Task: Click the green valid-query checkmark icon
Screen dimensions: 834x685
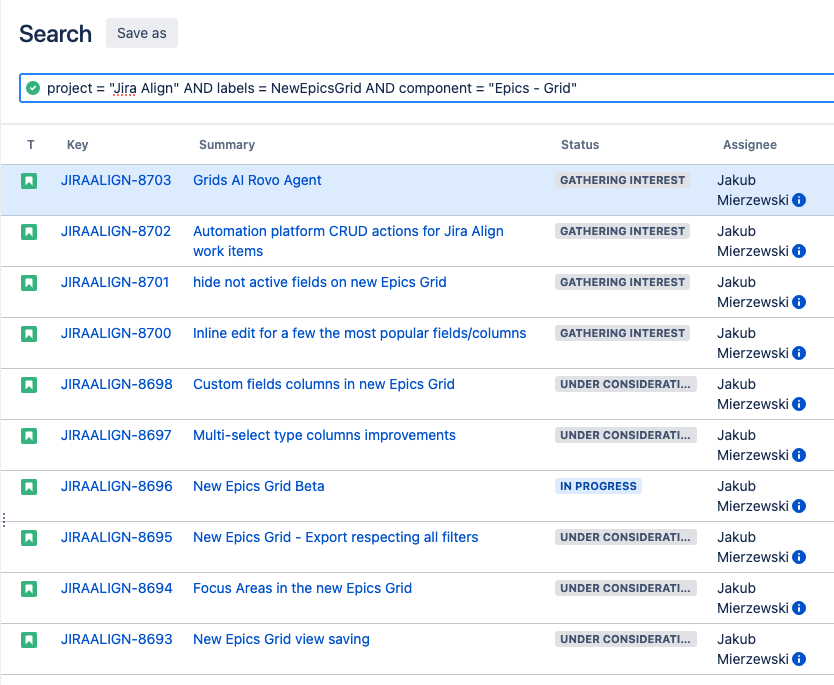Action: [x=33, y=88]
